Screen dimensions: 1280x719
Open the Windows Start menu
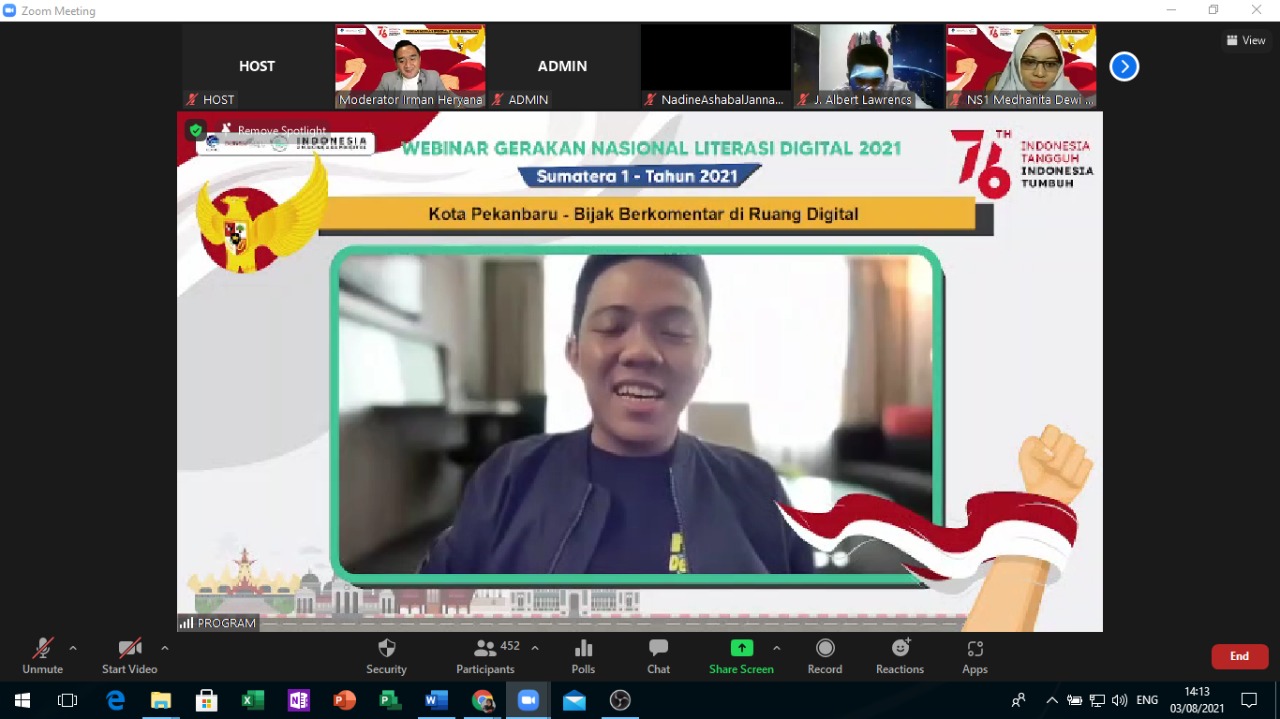pos(21,700)
